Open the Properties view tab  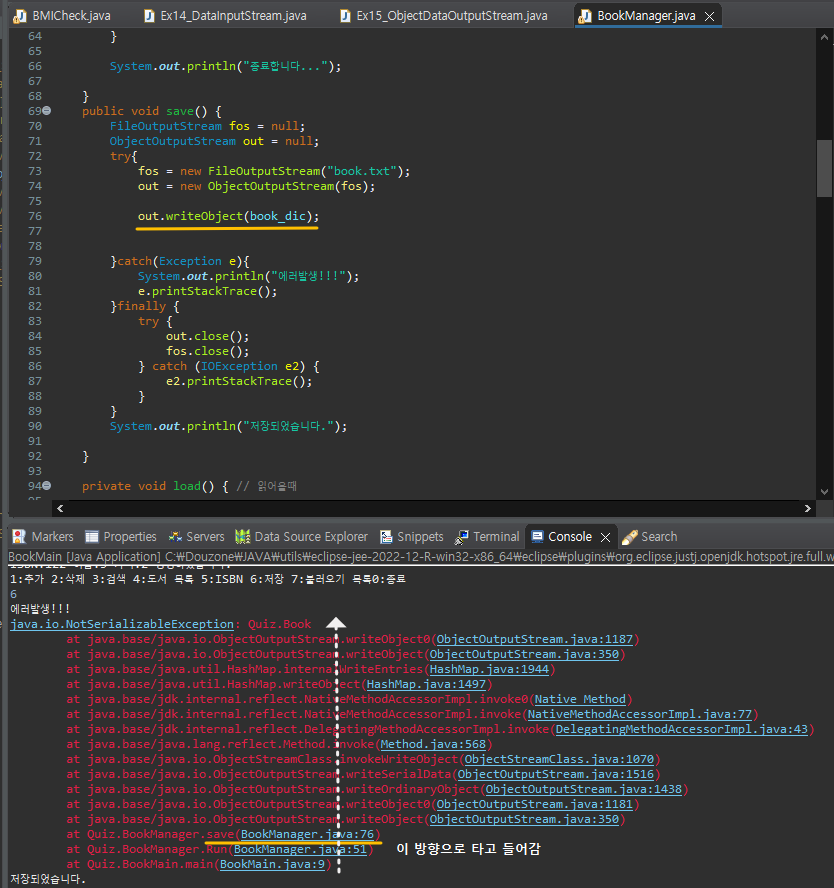(121, 536)
